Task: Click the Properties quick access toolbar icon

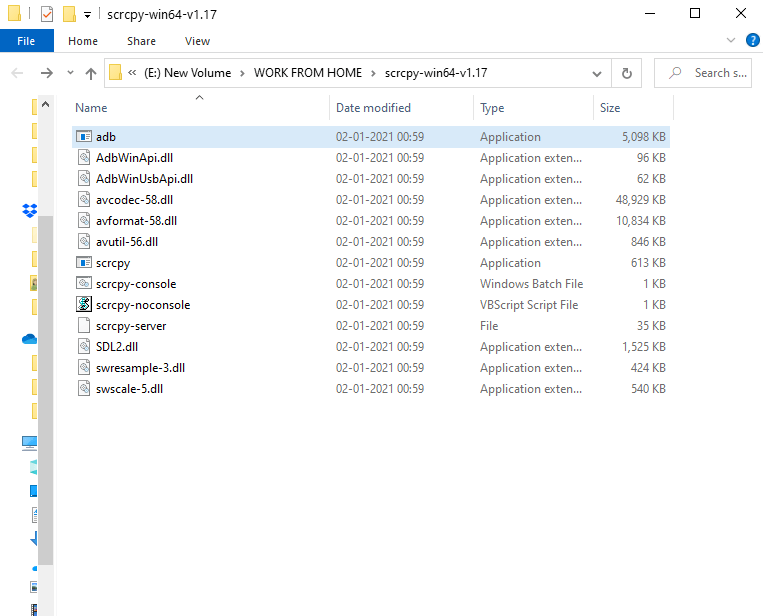Action: (47, 14)
